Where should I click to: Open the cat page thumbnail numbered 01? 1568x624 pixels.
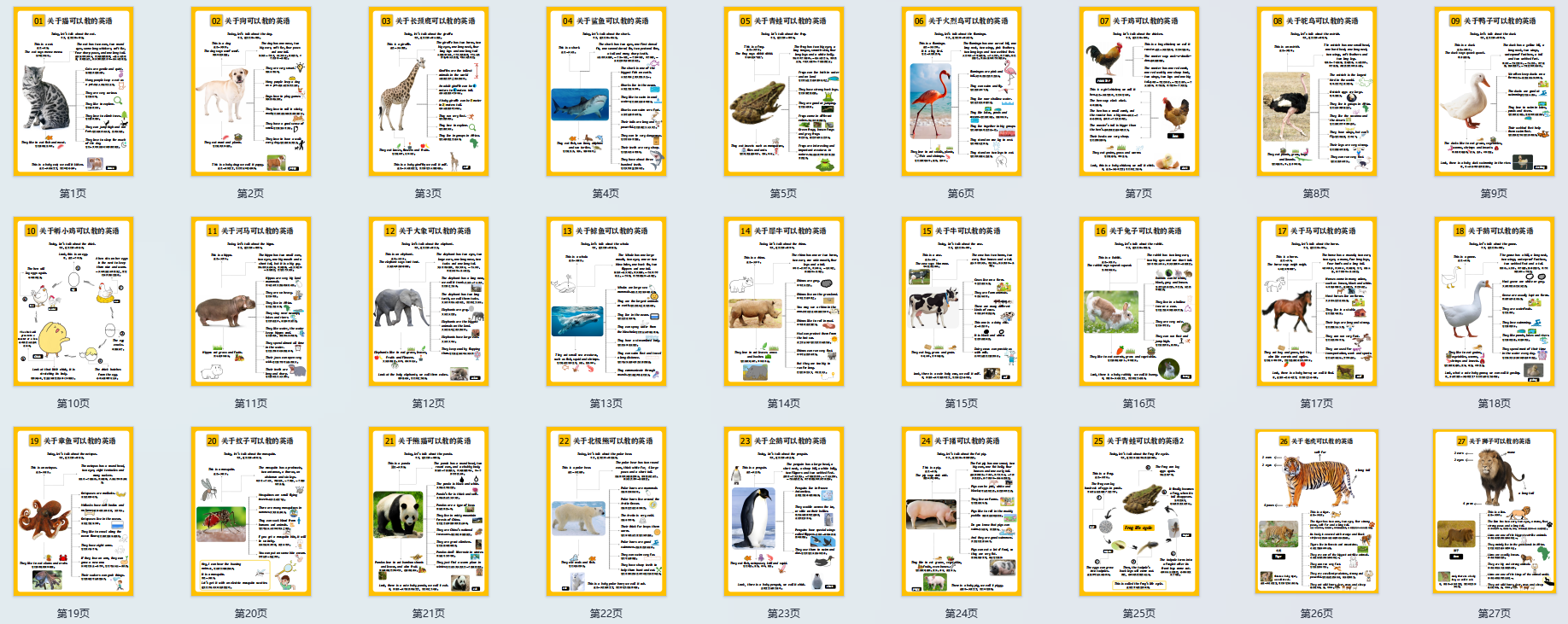click(x=73, y=91)
